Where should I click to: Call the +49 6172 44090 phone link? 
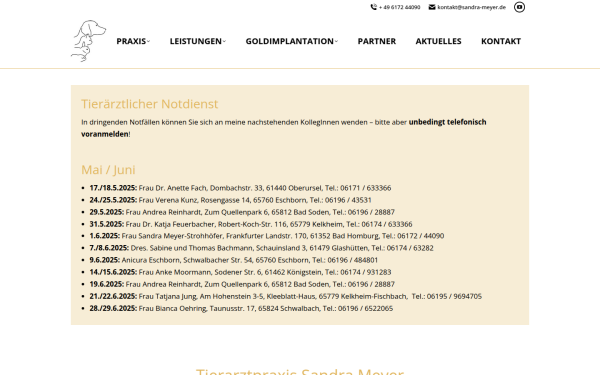click(399, 7)
